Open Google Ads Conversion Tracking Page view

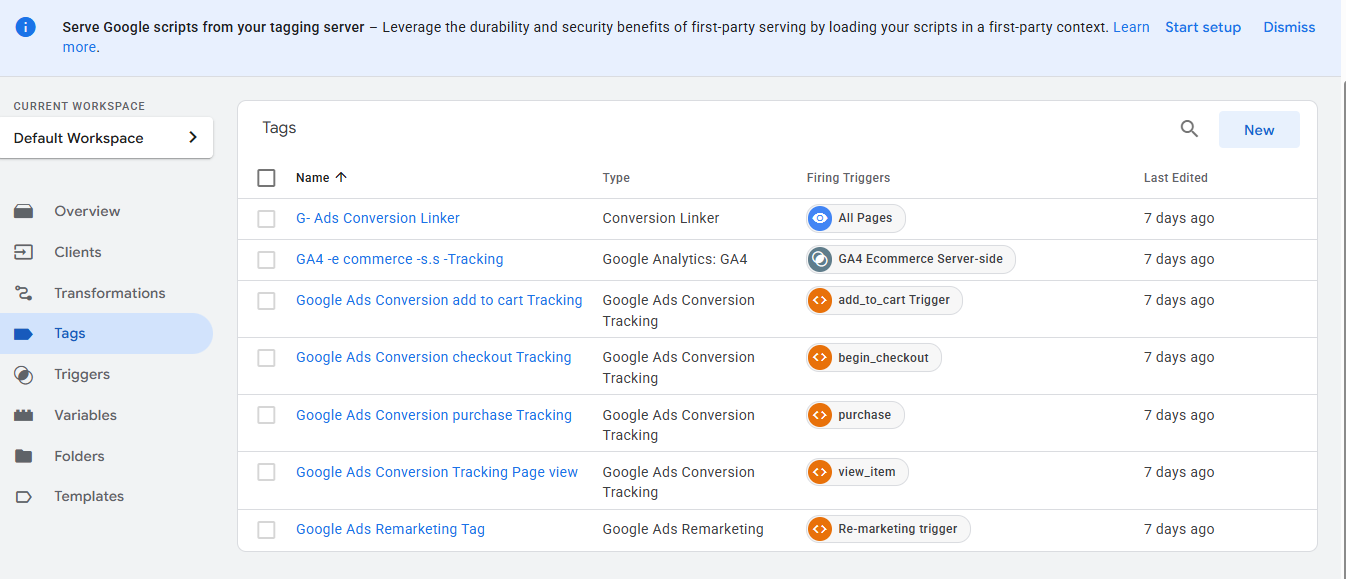click(x=437, y=472)
